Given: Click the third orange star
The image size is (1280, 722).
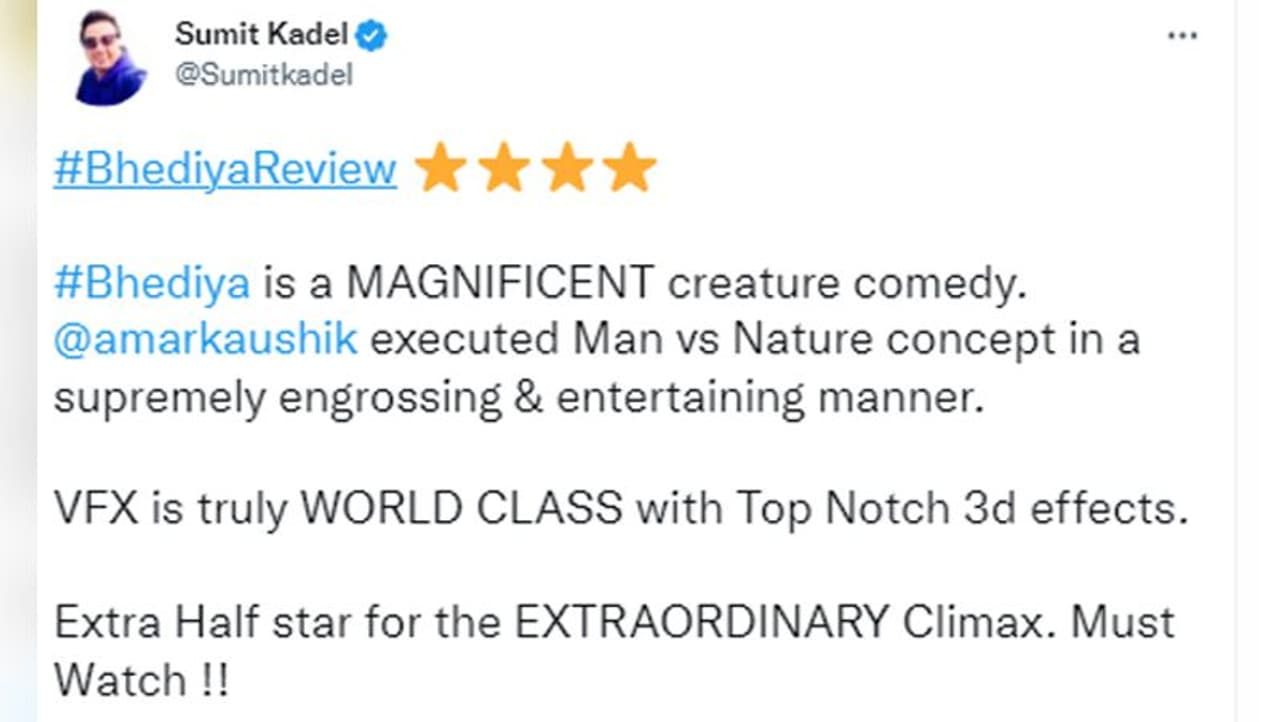Looking at the screenshot, I should [x=567, y=168].
